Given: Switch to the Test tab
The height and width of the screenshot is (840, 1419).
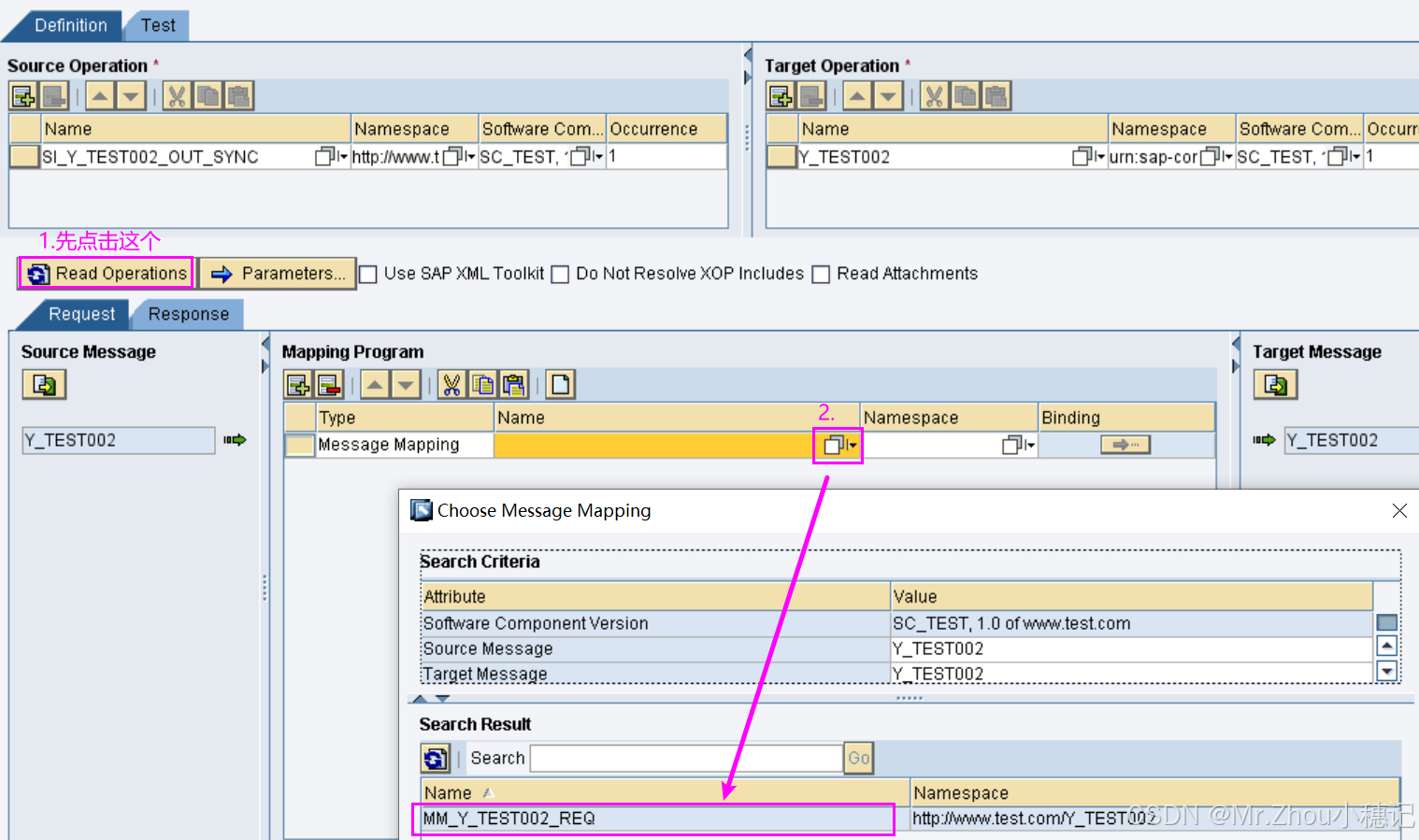Looking at the screenshot, I should point(157,26).
